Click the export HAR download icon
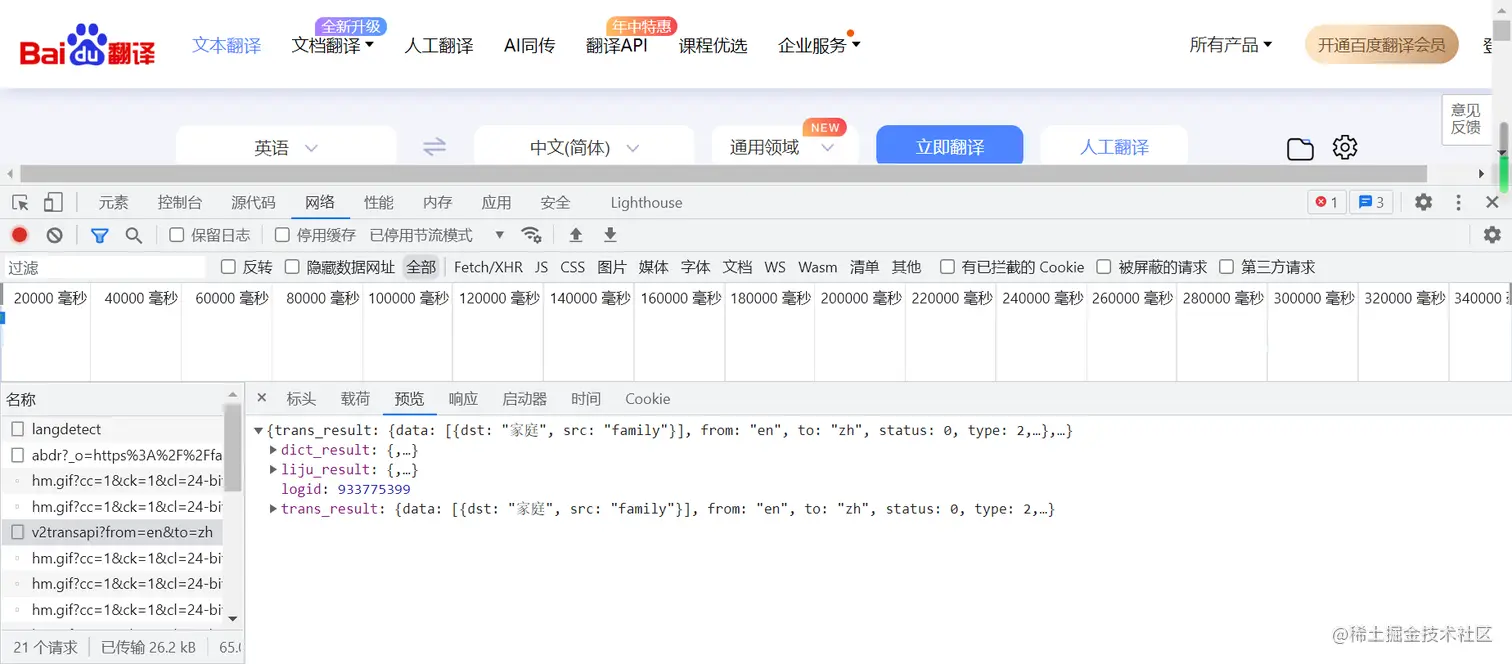Image resolution: width=1512 pixels, height=664 pixels. (610, 235)
